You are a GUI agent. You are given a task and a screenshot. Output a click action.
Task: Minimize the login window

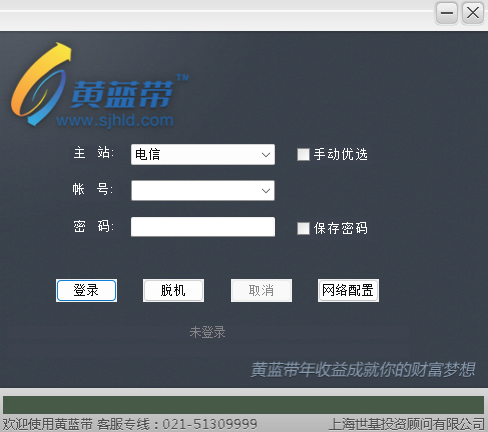click(447, 13)
